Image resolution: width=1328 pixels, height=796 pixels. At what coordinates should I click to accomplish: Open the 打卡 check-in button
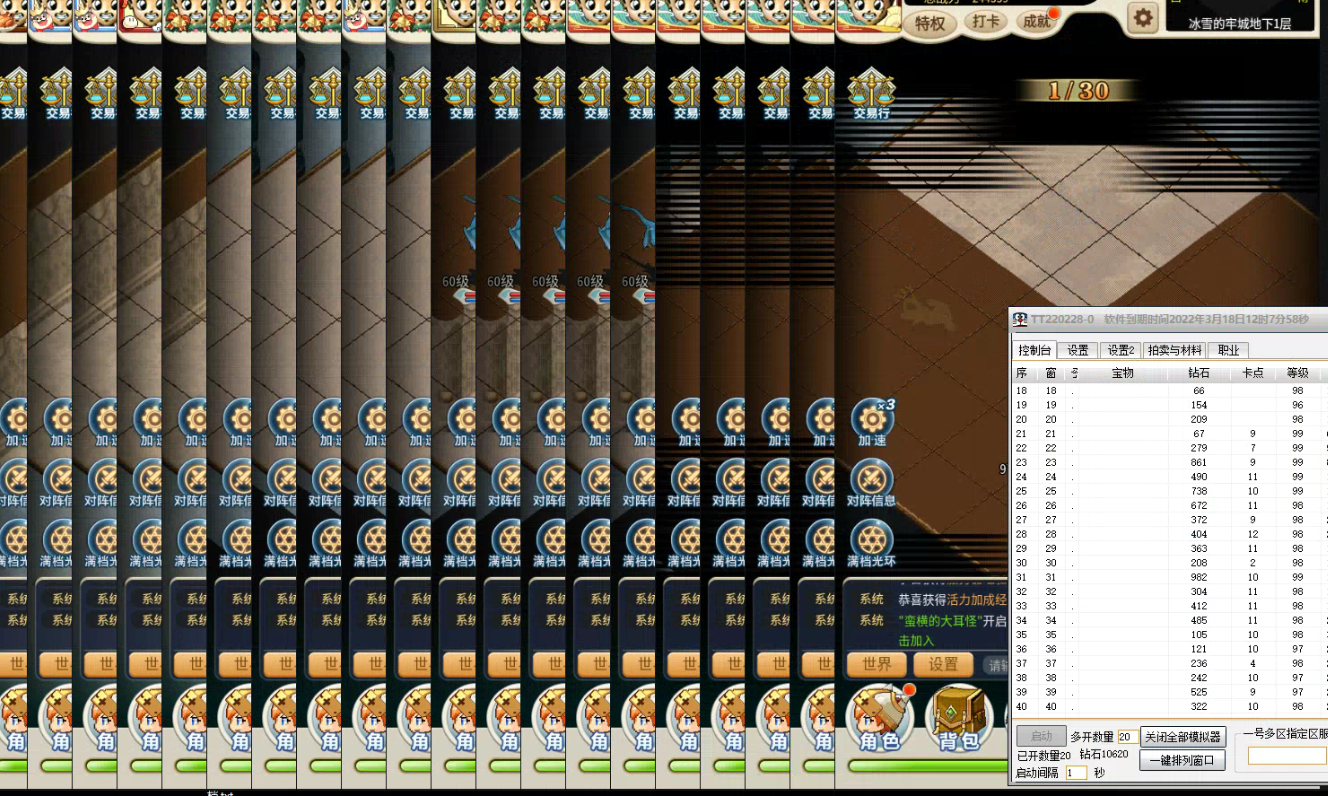[x=987, y=21]
